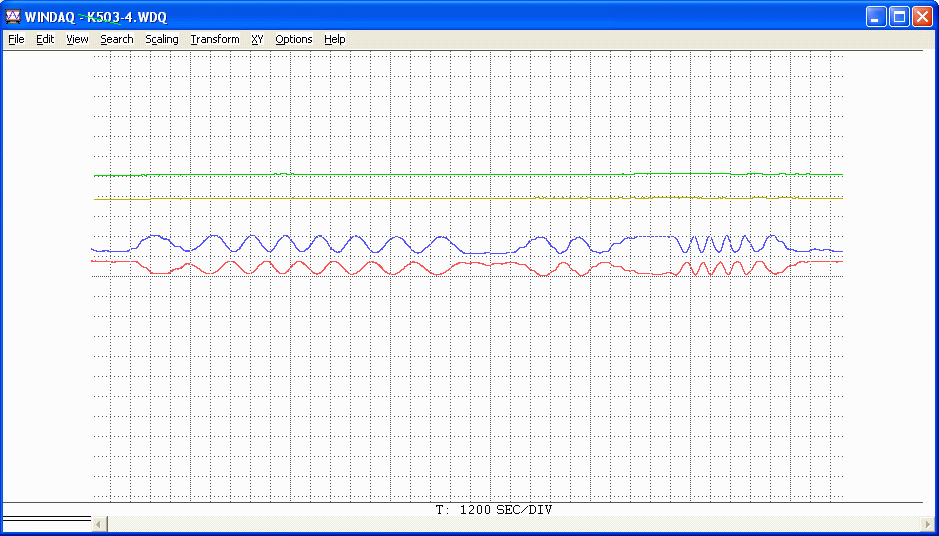Viewport: 939px width, 536px height.
Task: Select the XY menu item
Action: [257, 39]
